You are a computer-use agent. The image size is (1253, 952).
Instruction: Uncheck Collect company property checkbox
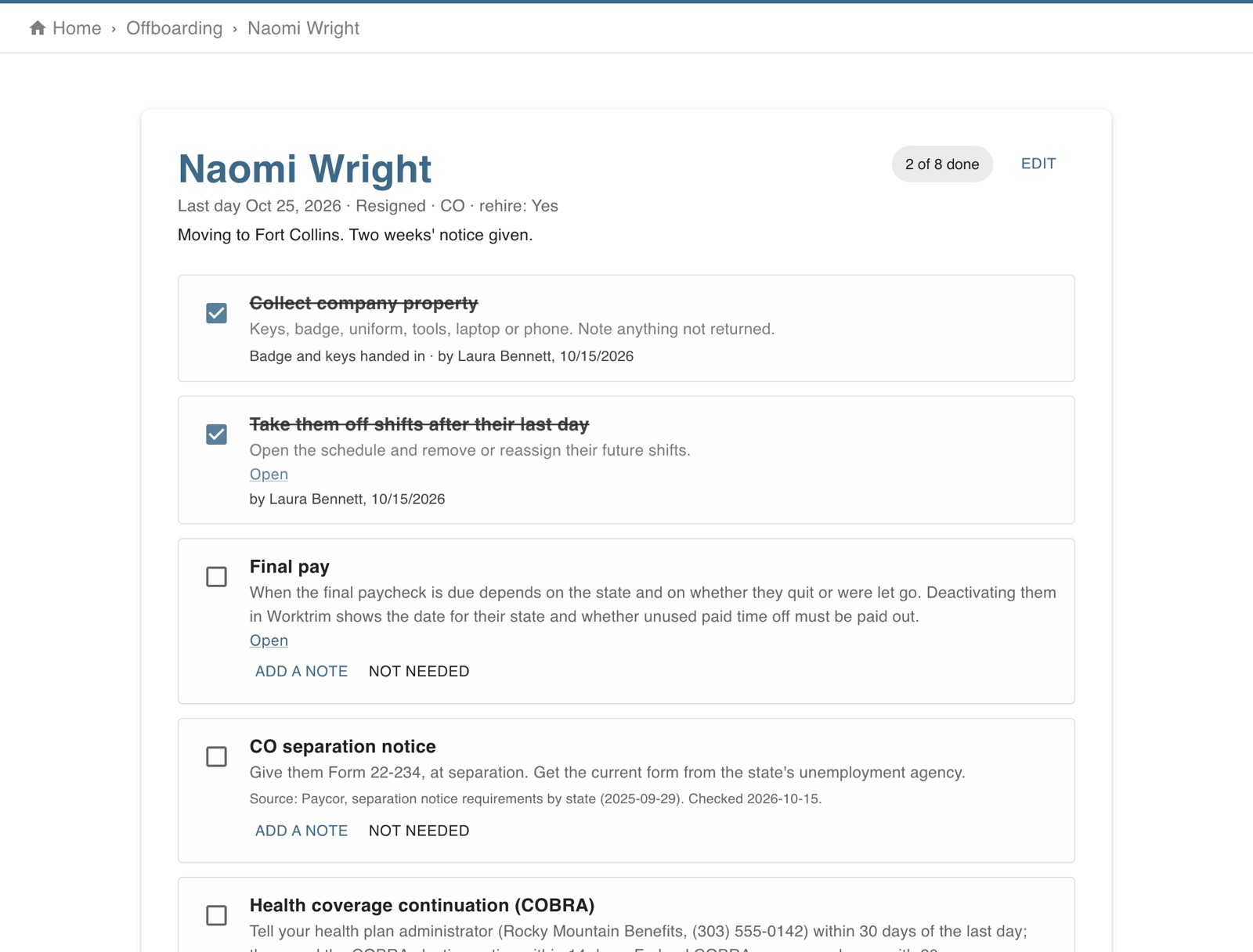[x=217, y=313]
